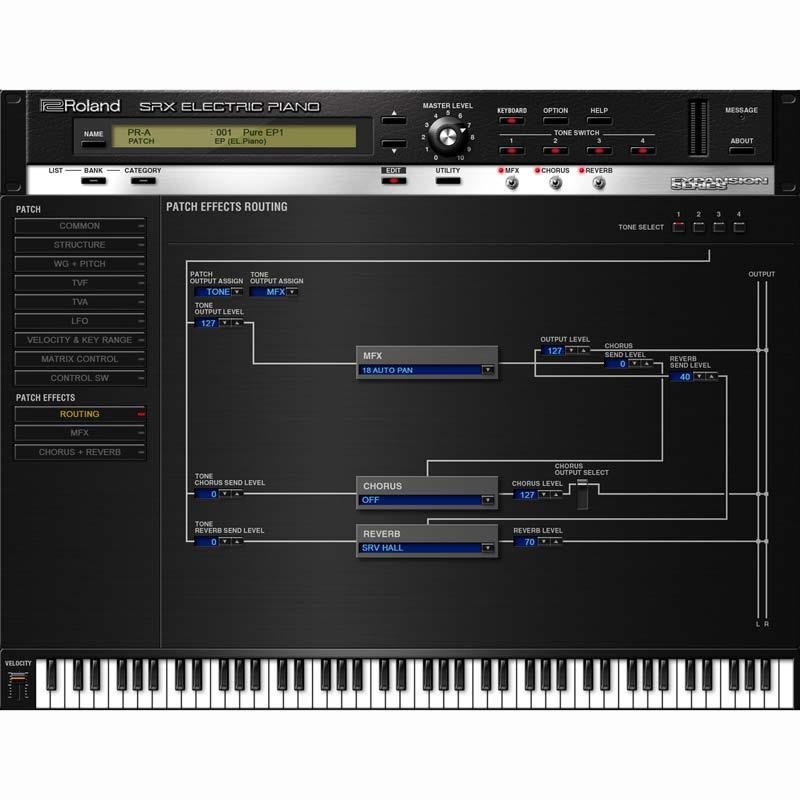Increase the Reverb Level value

pos(556,541)
